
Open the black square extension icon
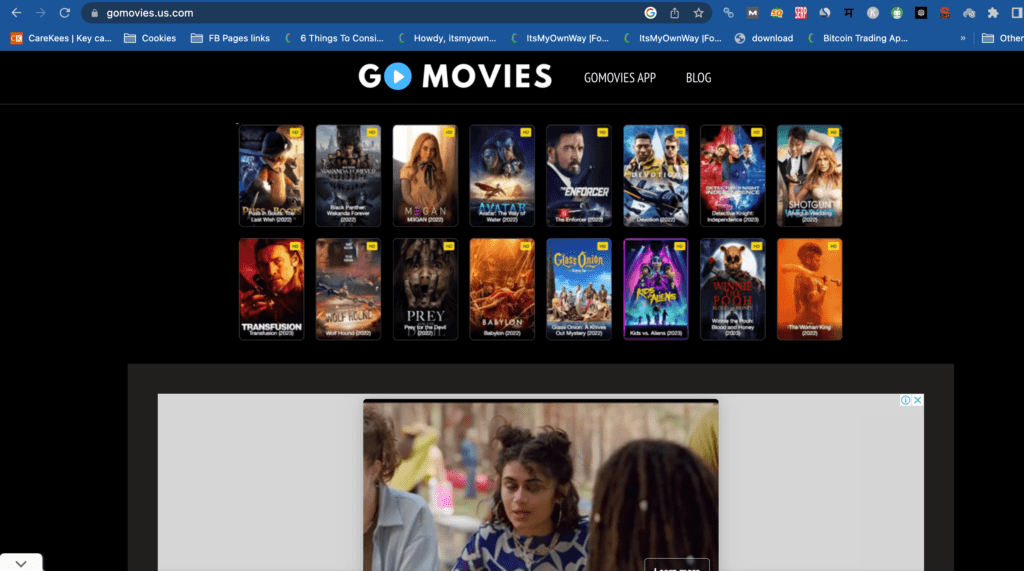point(921,12)
